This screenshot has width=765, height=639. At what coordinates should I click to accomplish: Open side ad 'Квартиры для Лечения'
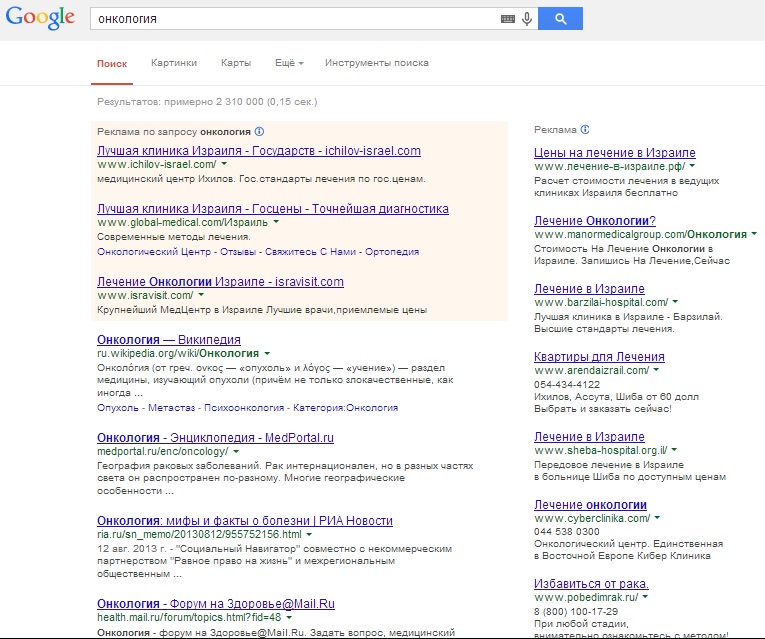[599, 357]
